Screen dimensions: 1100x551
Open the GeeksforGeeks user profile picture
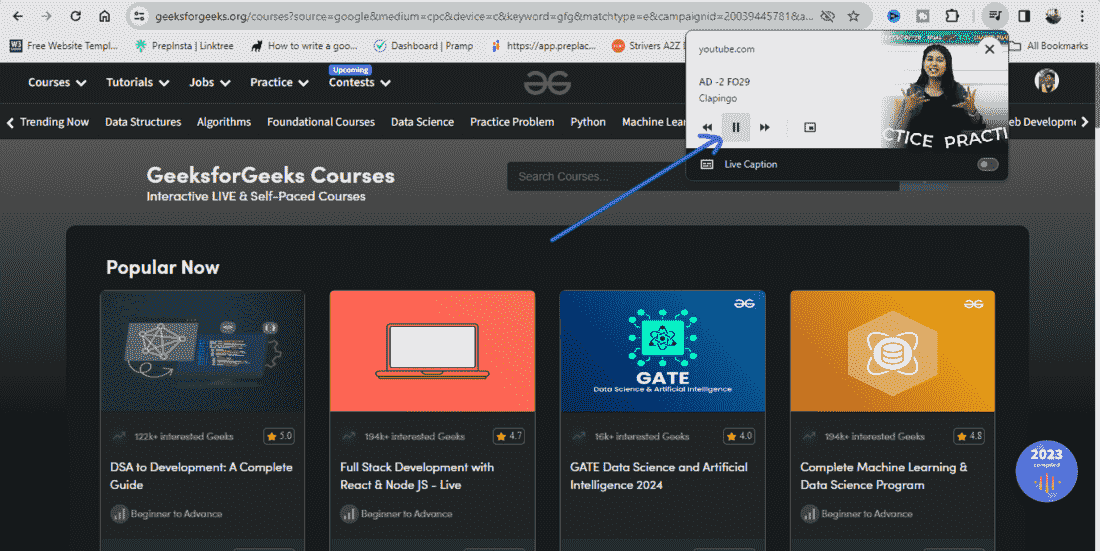pos(1047,81)
